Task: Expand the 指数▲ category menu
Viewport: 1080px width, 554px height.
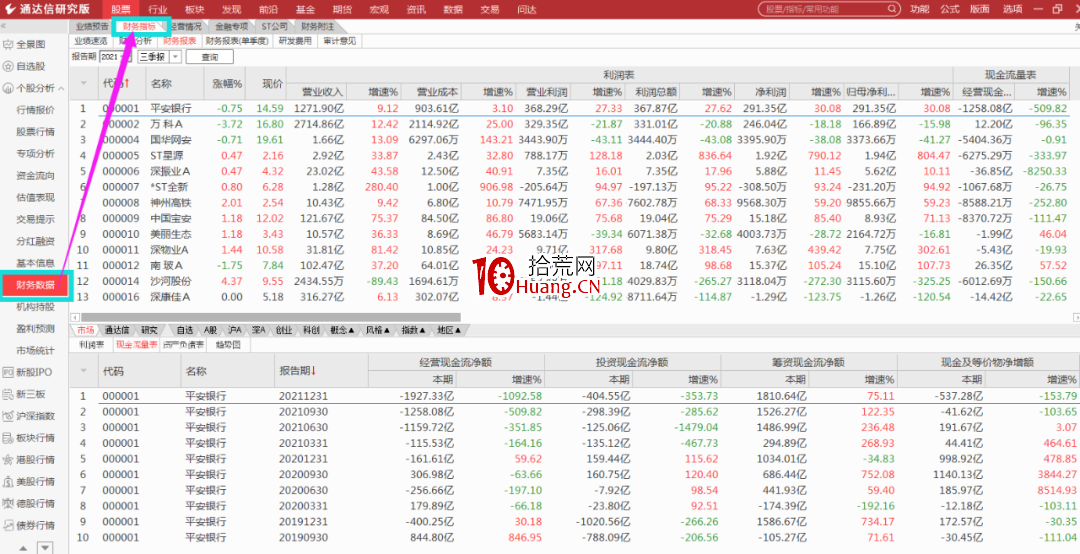Action: click(414, 330)
